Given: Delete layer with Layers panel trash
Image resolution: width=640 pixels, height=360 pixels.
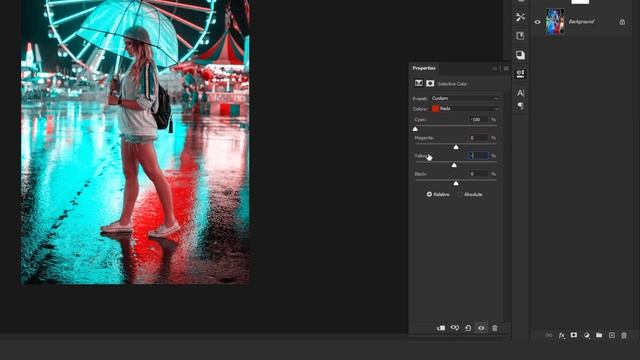Looking at the screenshot, I should click(624, 336).
